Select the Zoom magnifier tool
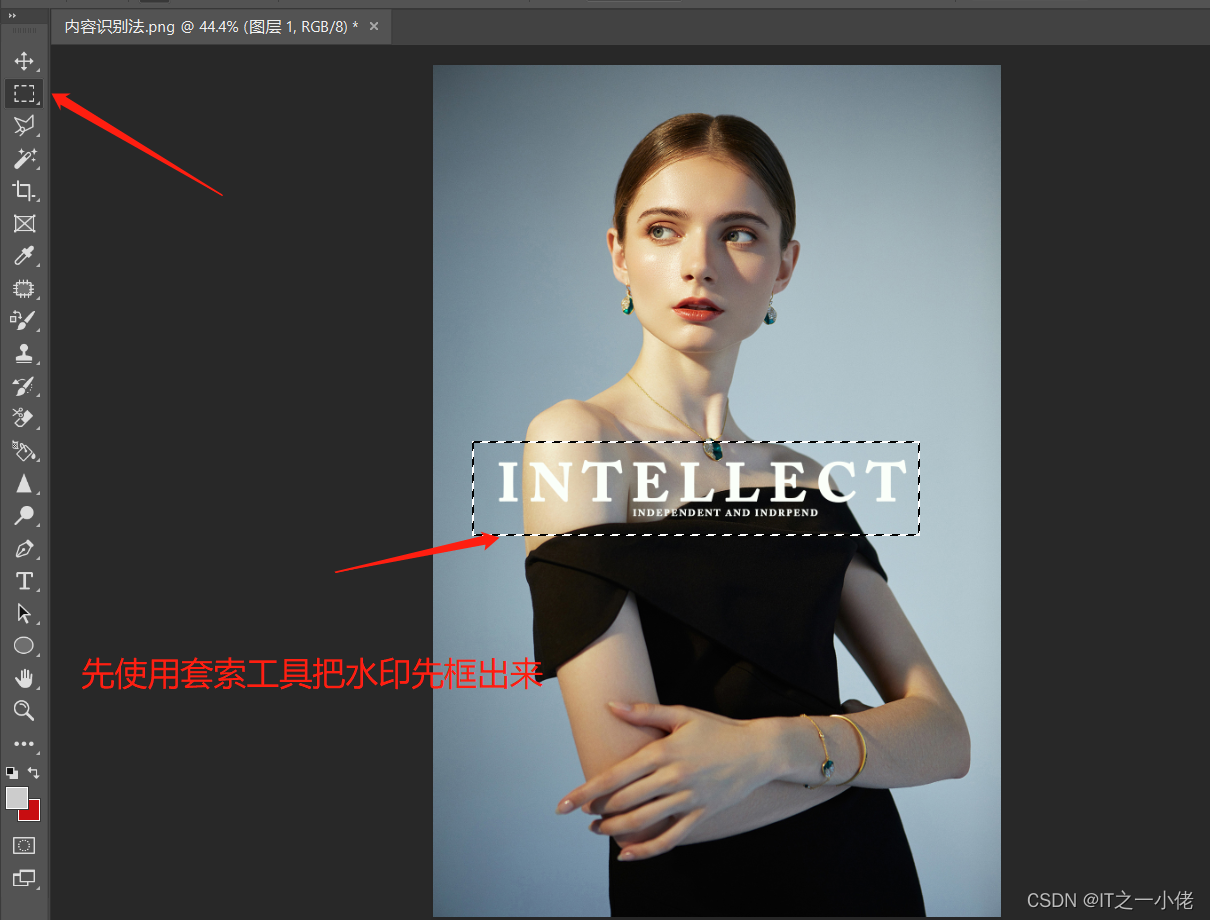The width and height of the screenshot is (1210, 920). click(x=24, y=711)
